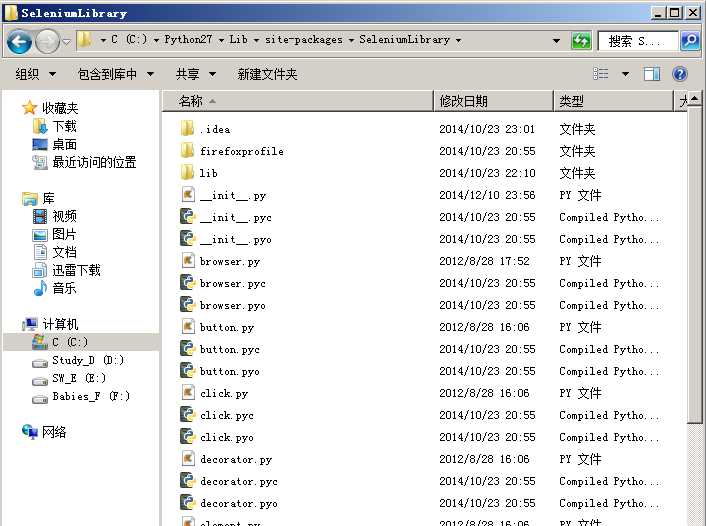The height and width of the screenshot is (526, 706).
Task: Select the lib folder icon
Action: point(187,173)
